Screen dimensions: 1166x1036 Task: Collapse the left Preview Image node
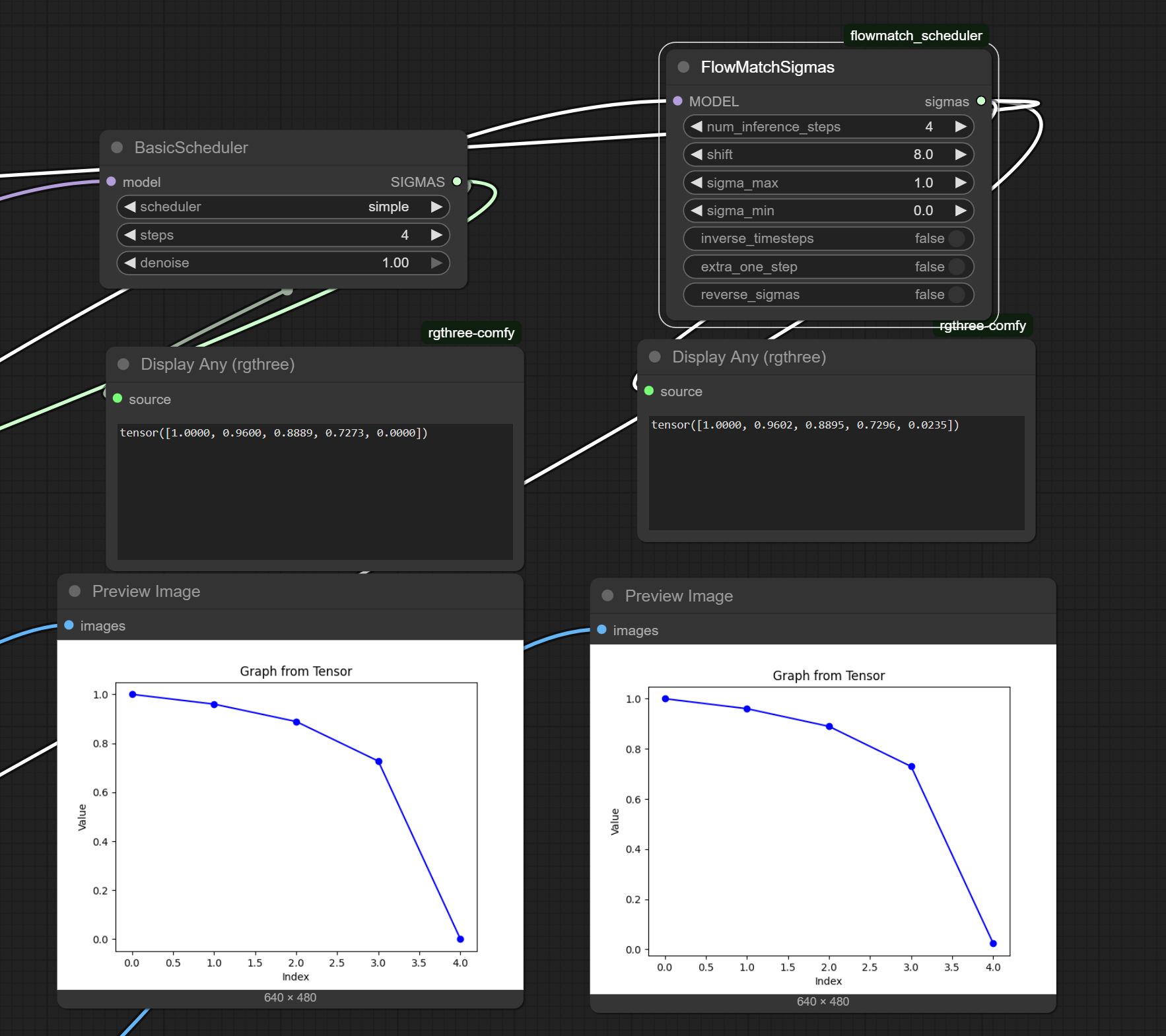point(75,591)
